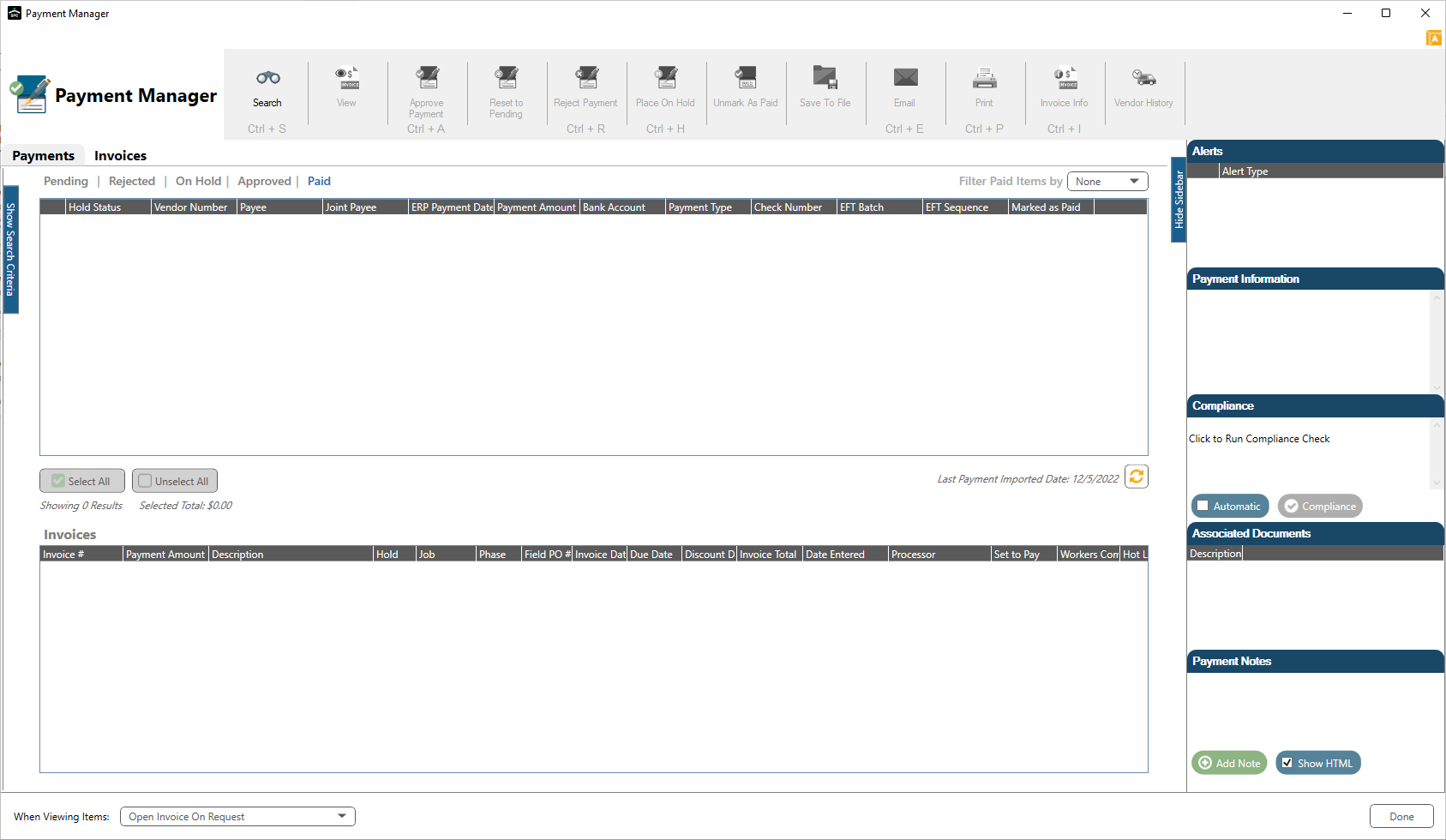This screenshot has width=1446, height=840.
Task: Click the Reset to Pending icon
Action: [x=507, y=78]
